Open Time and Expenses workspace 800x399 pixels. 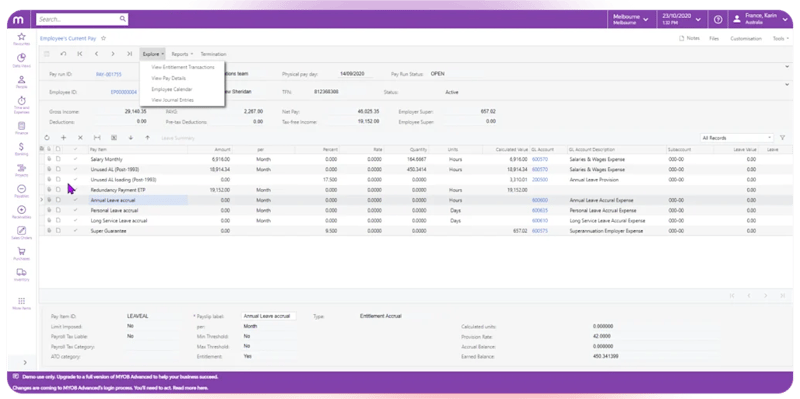tap(21, 105)
